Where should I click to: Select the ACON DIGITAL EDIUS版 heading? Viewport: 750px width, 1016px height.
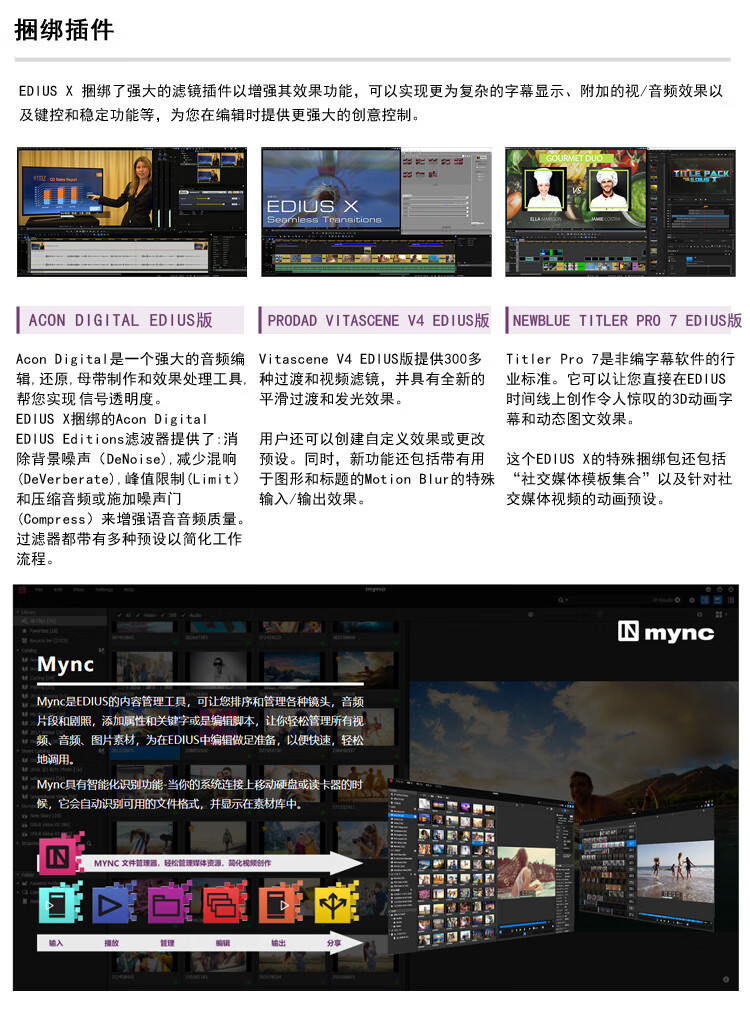pyautogui.click(x=121, y=320)
